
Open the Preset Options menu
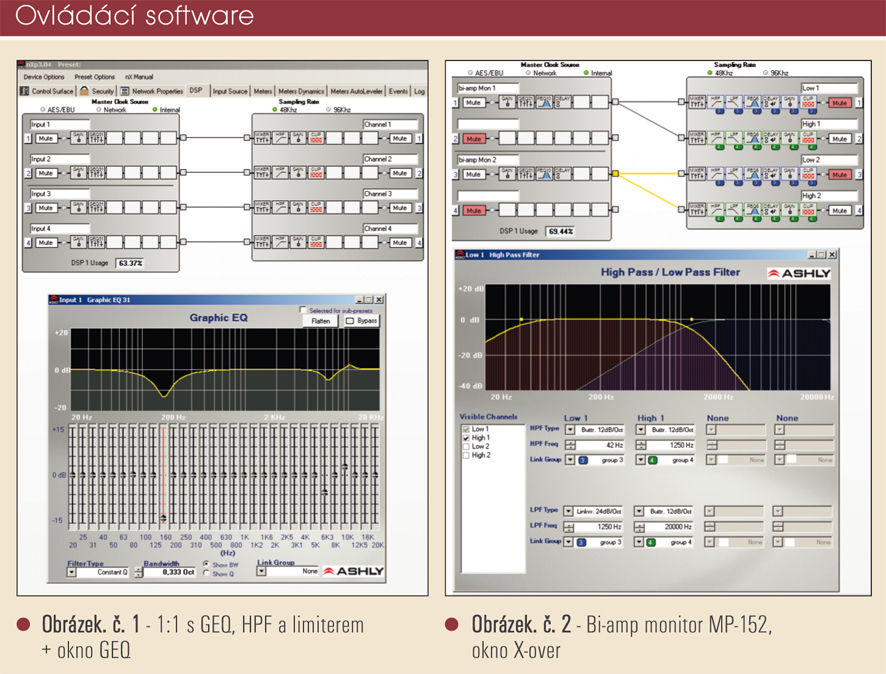coord(94,77)
